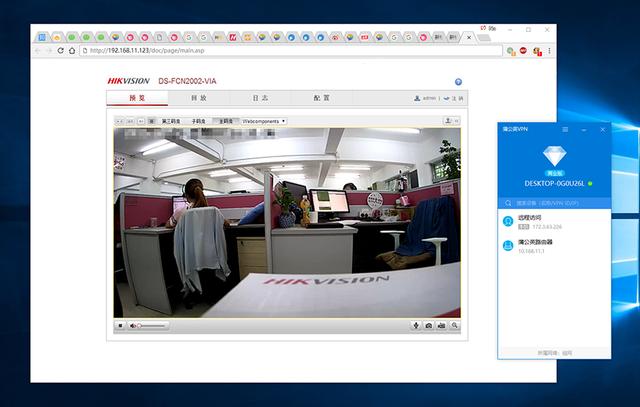Switch to the 预览 live view tab
Viewport: 640px width, 407px height.
coord(137,98)
